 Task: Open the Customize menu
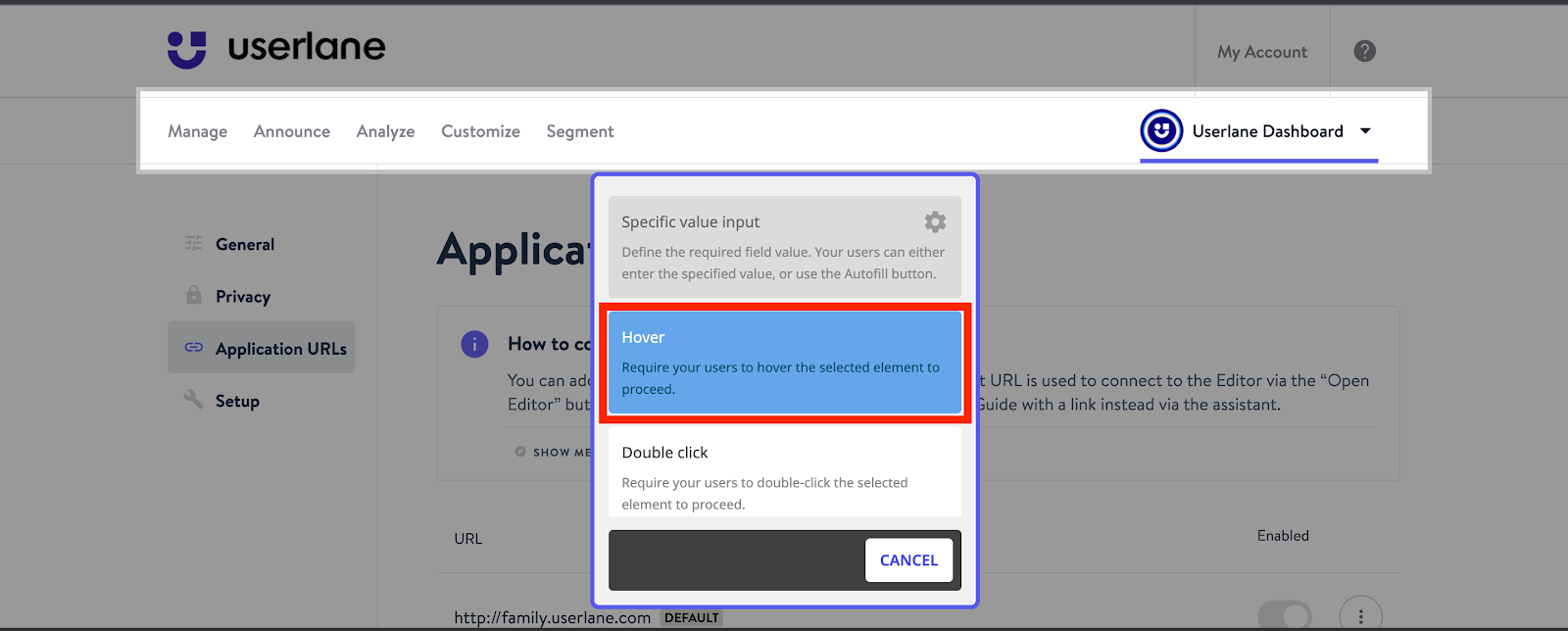point(480,131)
